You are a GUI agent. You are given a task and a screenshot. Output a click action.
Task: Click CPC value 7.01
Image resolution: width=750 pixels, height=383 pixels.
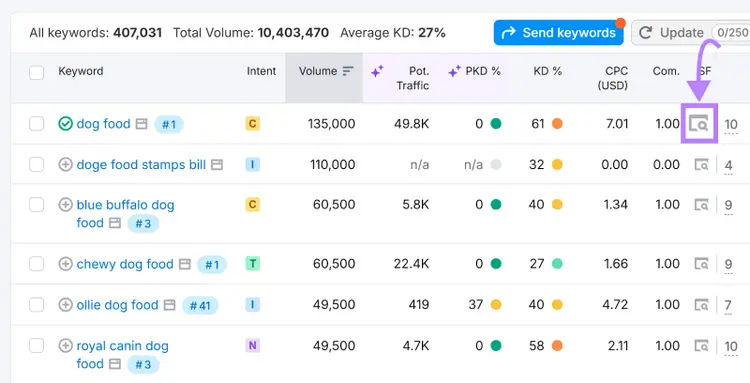tap(617, 124)
